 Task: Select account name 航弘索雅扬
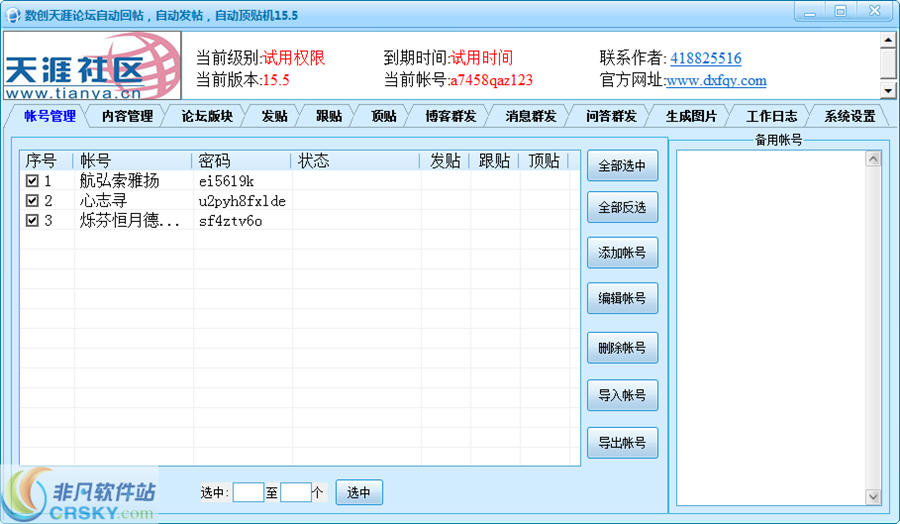click(119, 181)
